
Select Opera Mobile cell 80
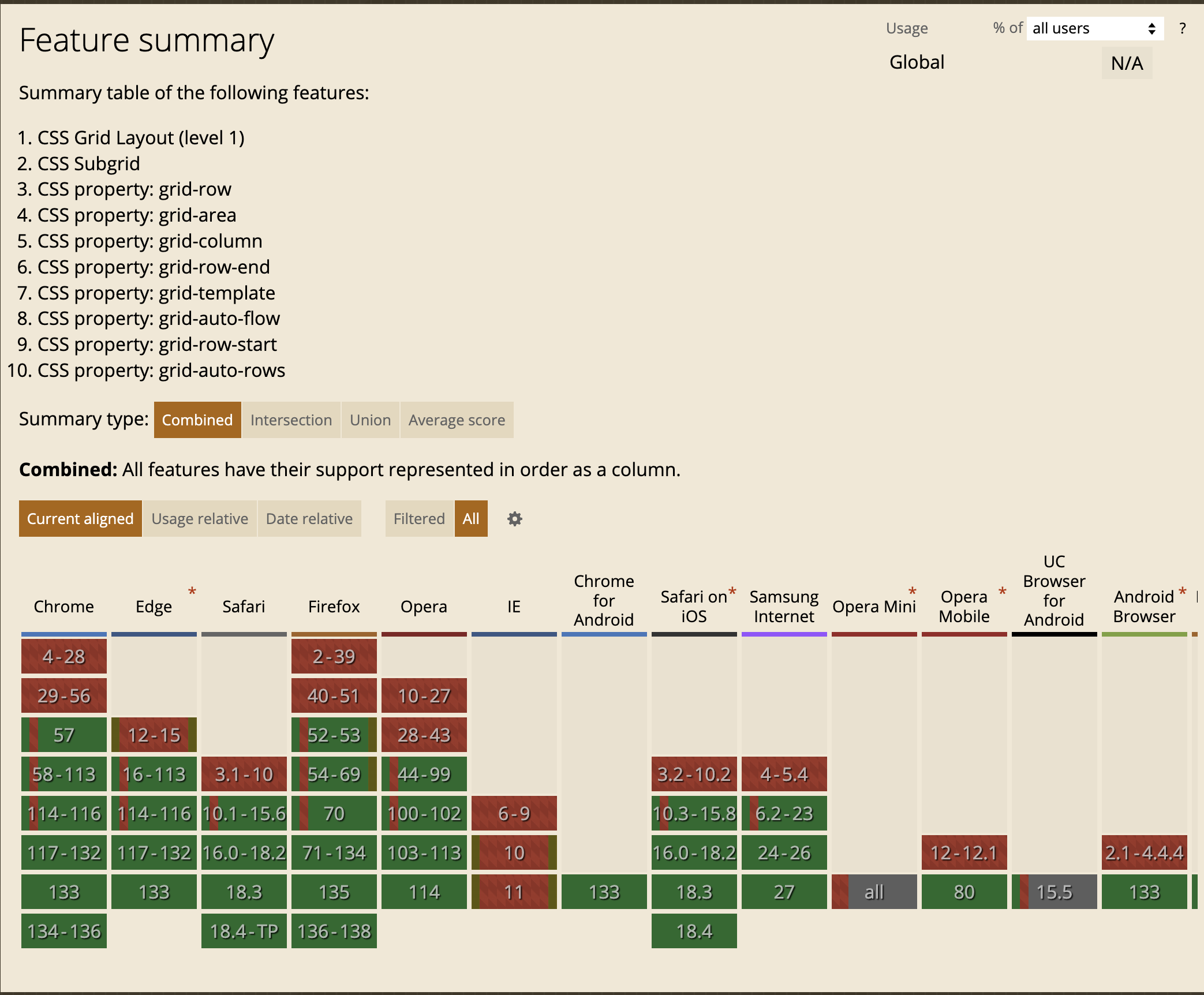pyautogui.click(x=964, y=892)
